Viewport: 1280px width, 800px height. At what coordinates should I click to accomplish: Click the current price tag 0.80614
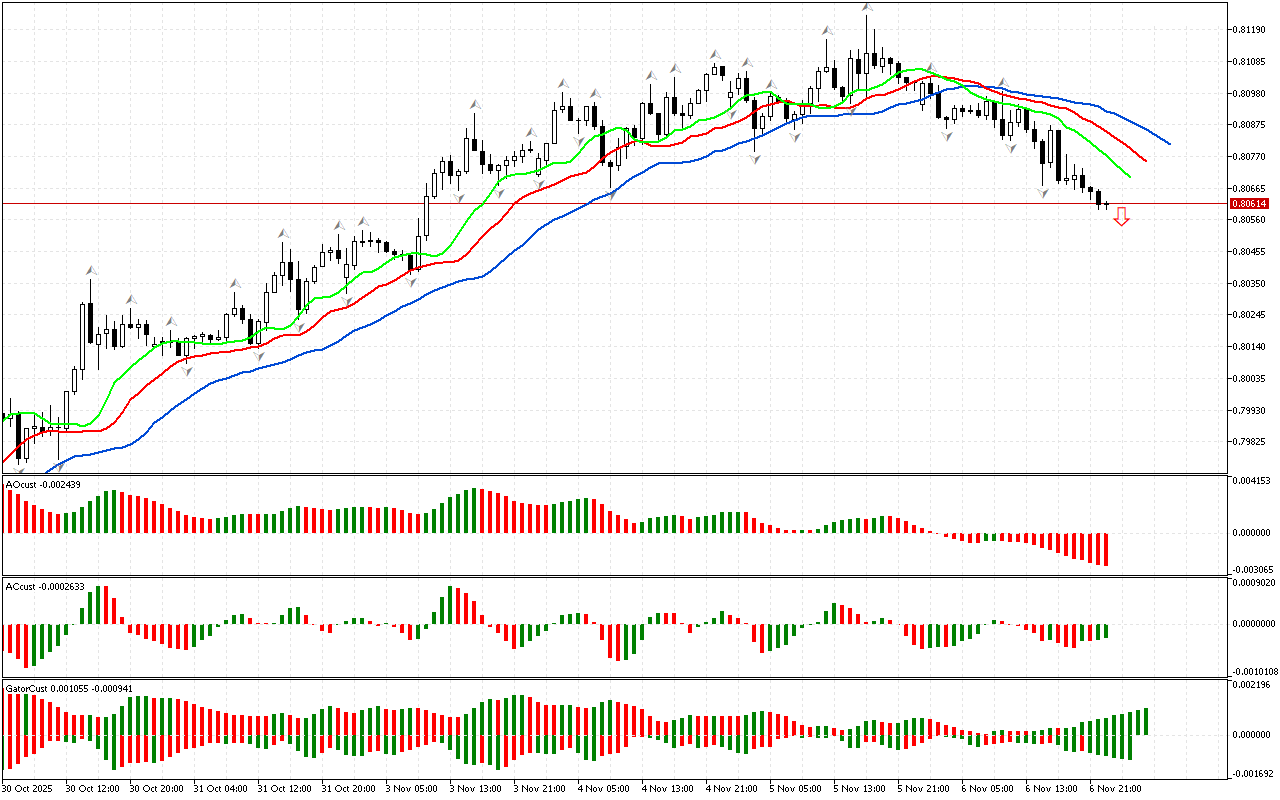click(x=1246, y=204)
